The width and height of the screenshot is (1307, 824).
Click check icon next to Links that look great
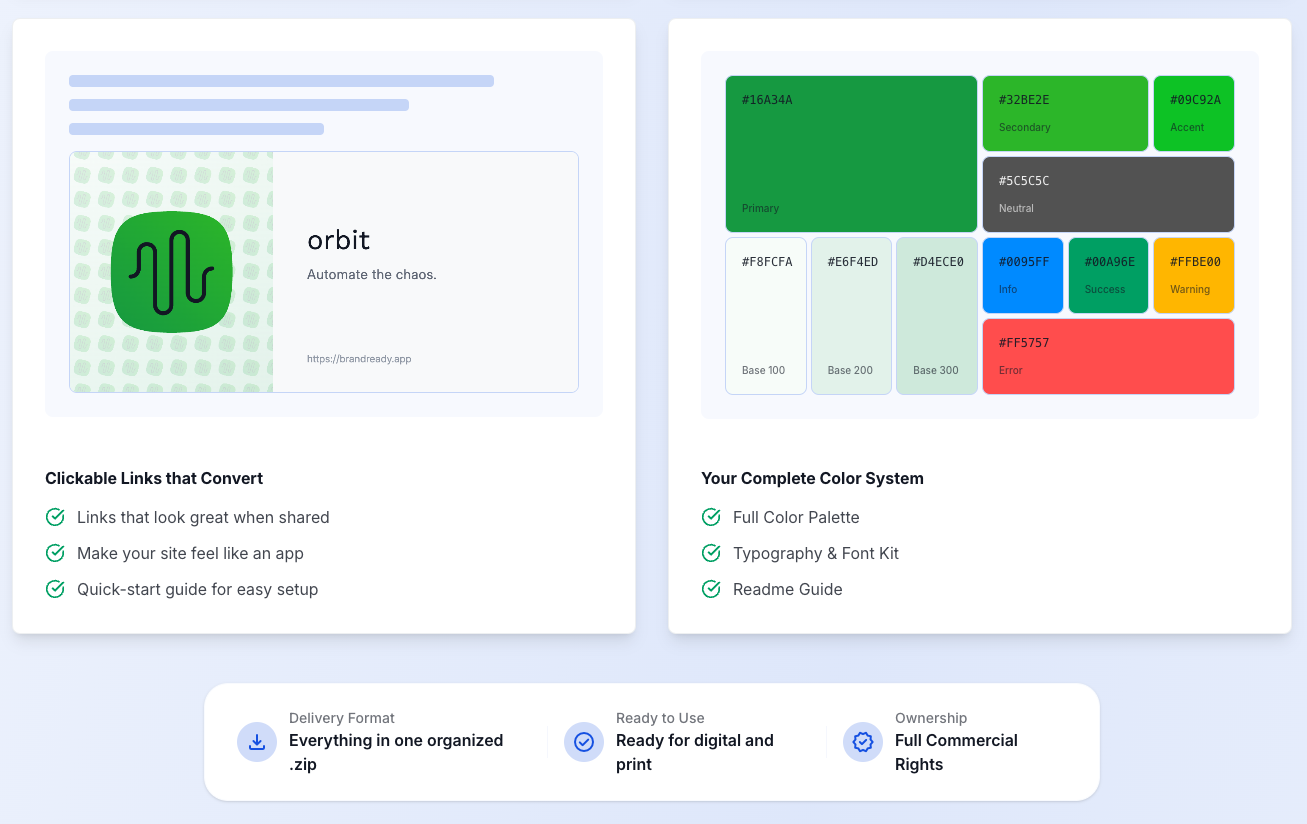[55, 517]
